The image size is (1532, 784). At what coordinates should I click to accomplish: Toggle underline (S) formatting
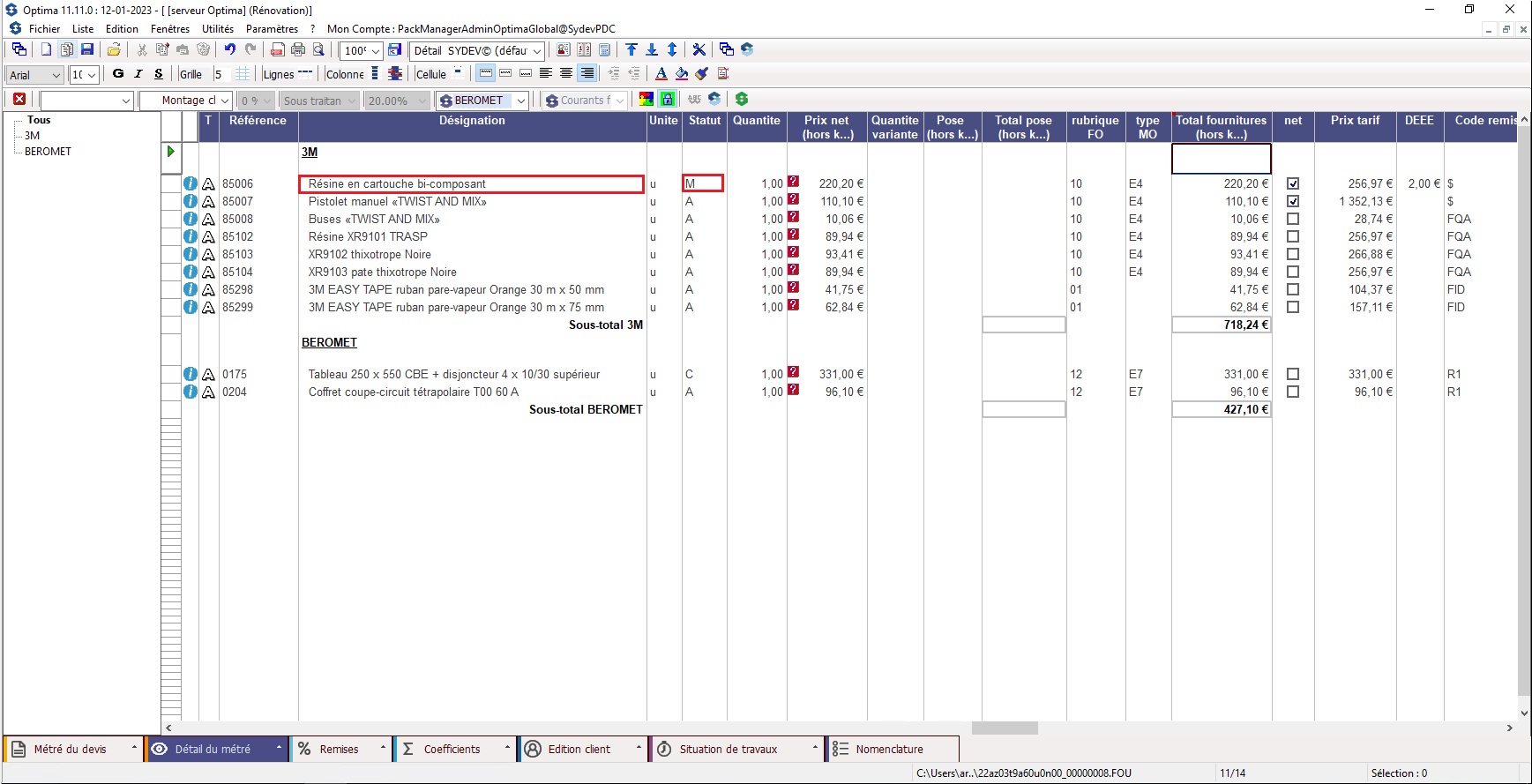coord(159,74)
